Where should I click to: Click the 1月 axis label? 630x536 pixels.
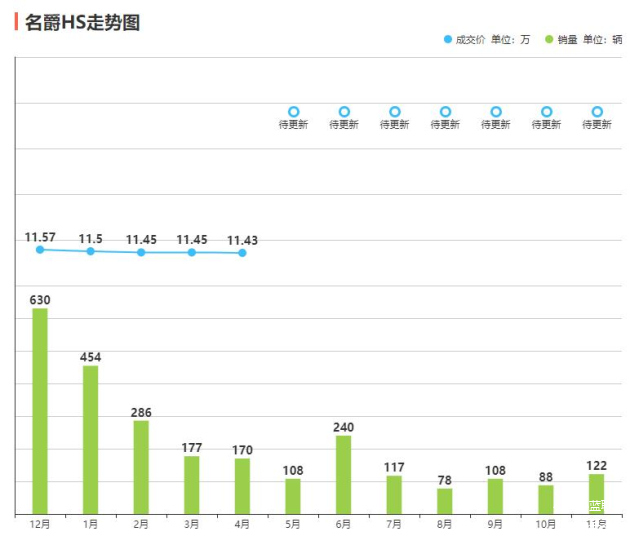click(x=90, y=524)
